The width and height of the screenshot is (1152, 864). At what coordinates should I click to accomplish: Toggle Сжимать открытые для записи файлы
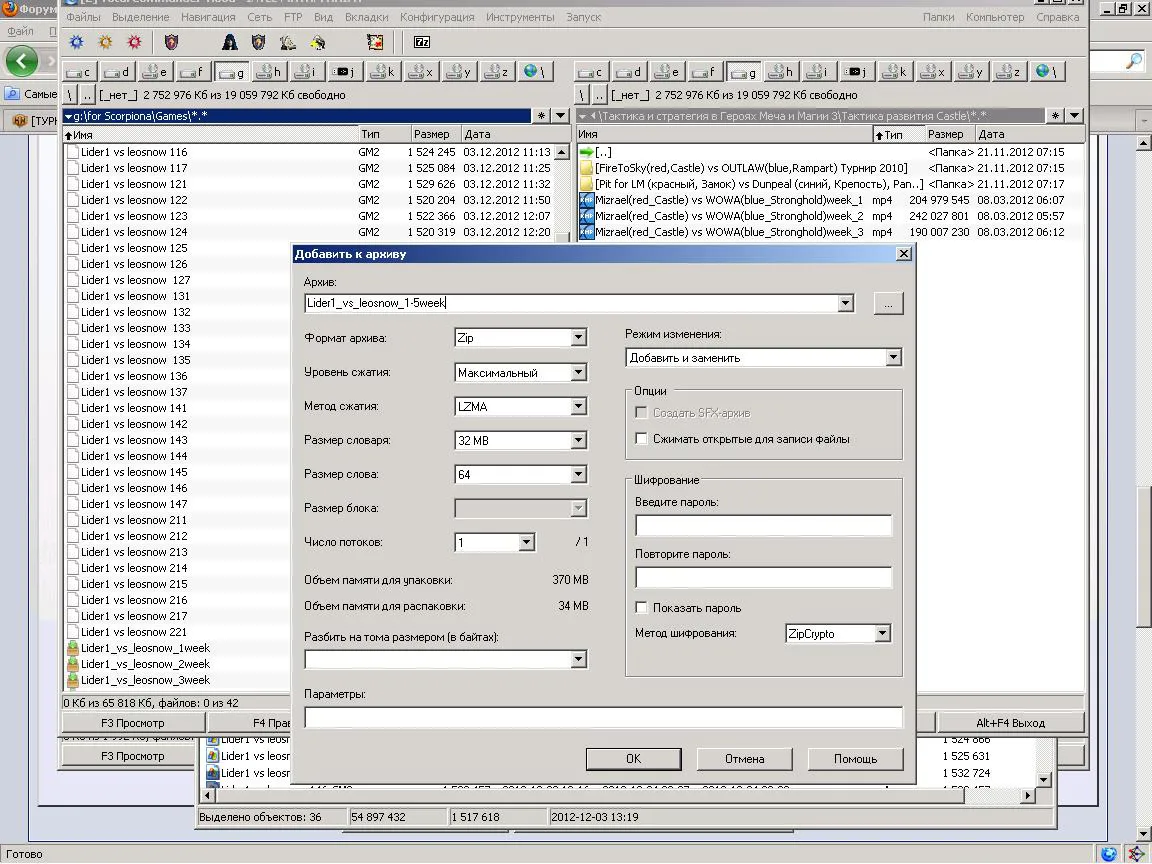pyautogui.click(x=641, y=439)
